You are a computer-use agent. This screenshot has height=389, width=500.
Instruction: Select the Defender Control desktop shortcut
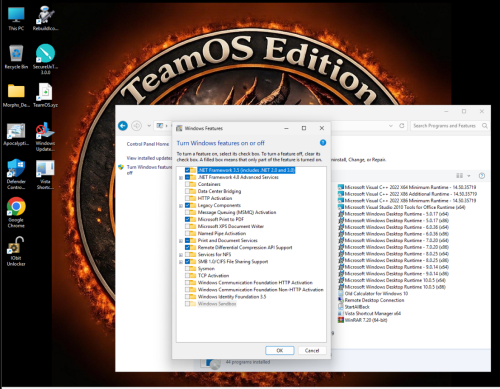pos(16,174)
